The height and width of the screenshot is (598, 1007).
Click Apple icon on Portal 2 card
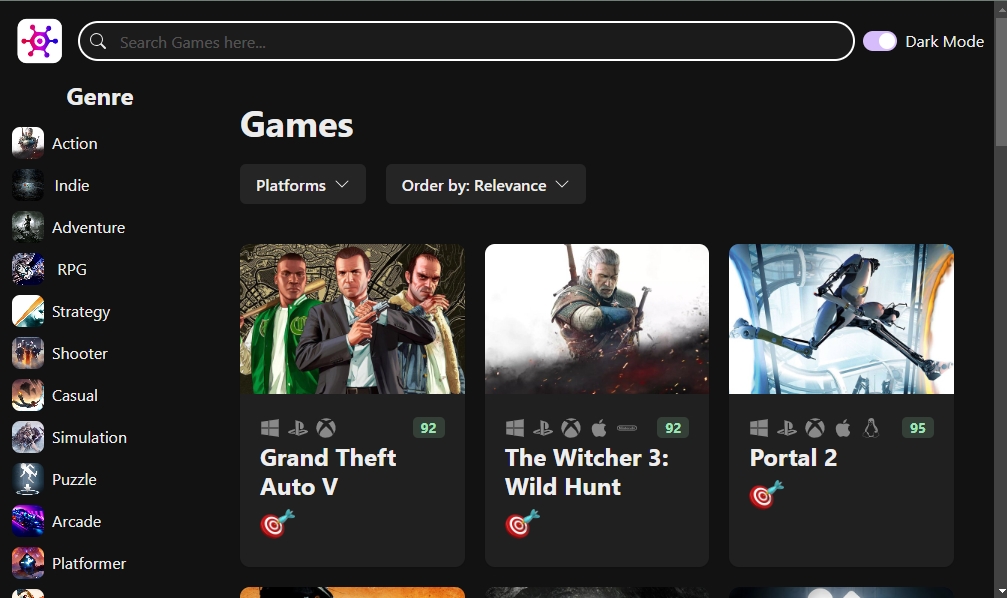pos(843,428)
